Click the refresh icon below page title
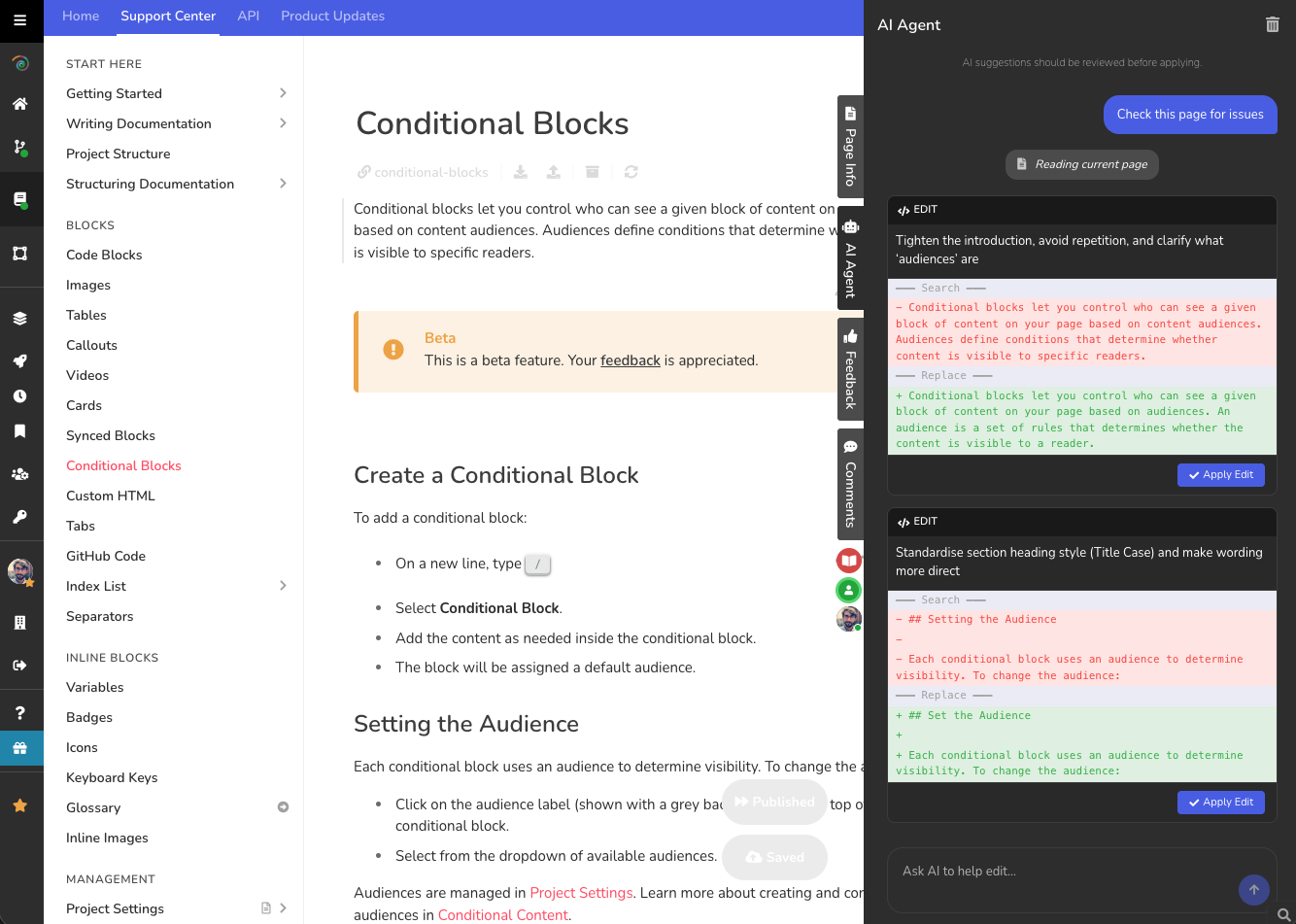Screen dimensions: 1296x924 [x=631, y=172]
